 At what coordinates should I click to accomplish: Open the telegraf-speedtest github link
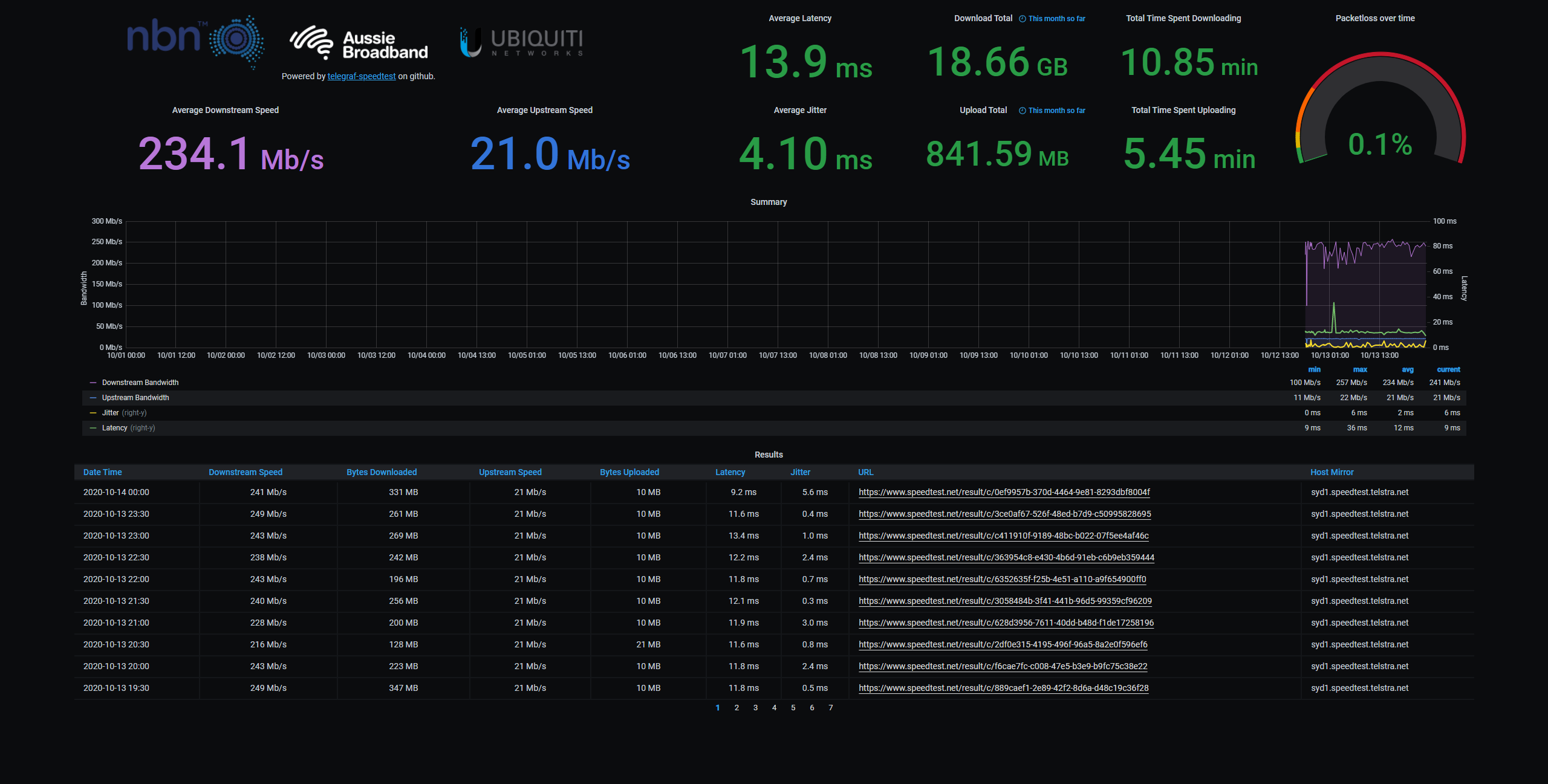click(x=362, y=76)
